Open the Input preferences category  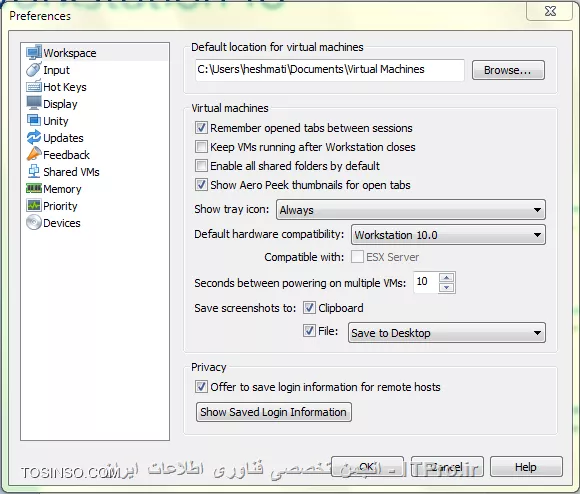(57, 70)
